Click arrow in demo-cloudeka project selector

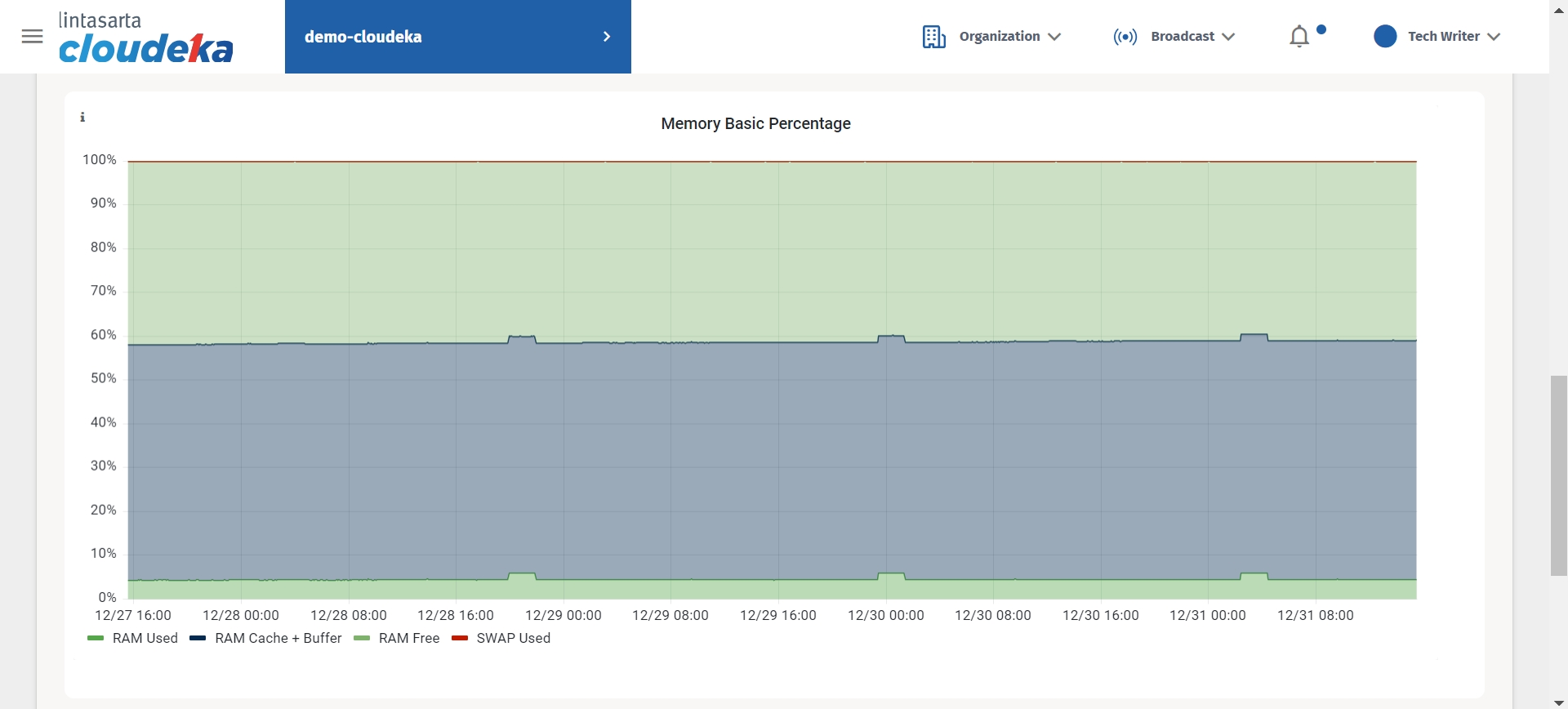pos(607,37)
